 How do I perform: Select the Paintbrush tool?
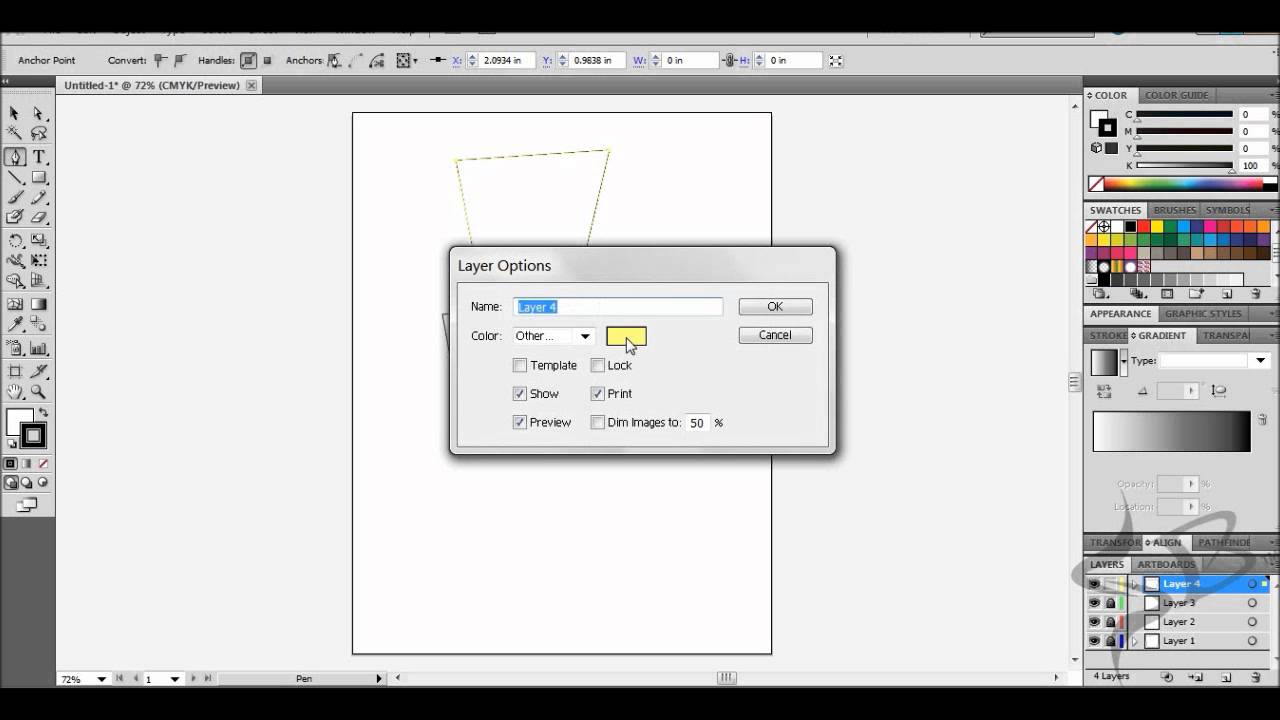coord(15,198)
